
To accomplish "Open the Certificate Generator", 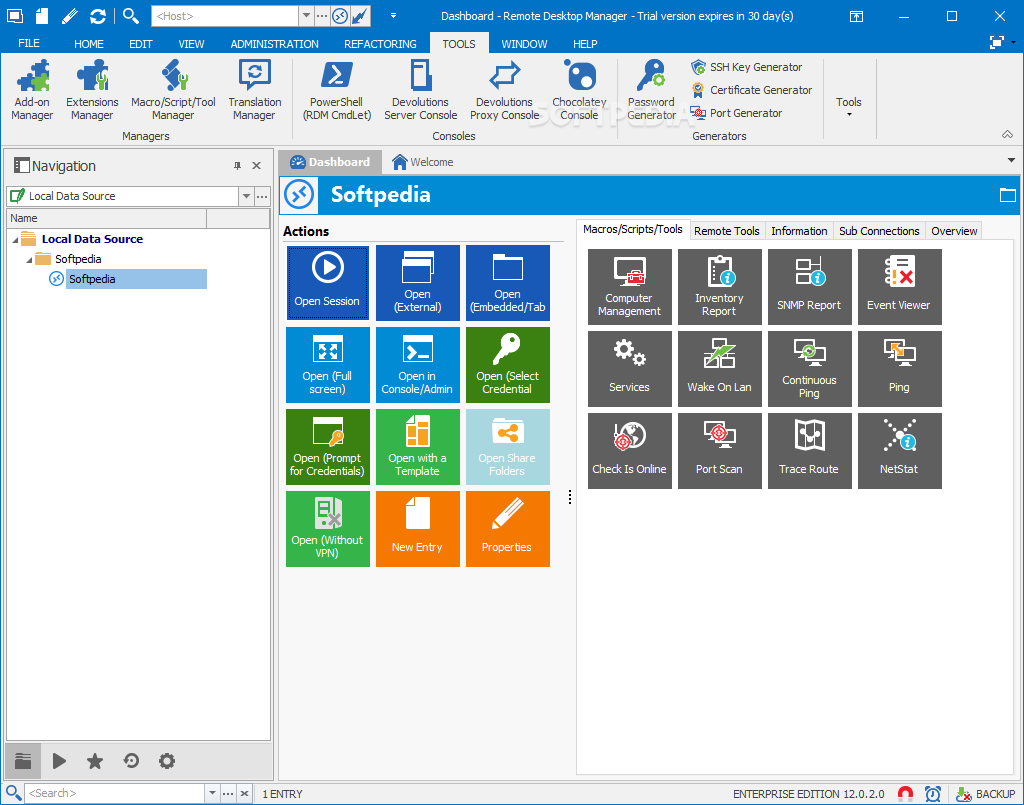I will coord(752,90).
